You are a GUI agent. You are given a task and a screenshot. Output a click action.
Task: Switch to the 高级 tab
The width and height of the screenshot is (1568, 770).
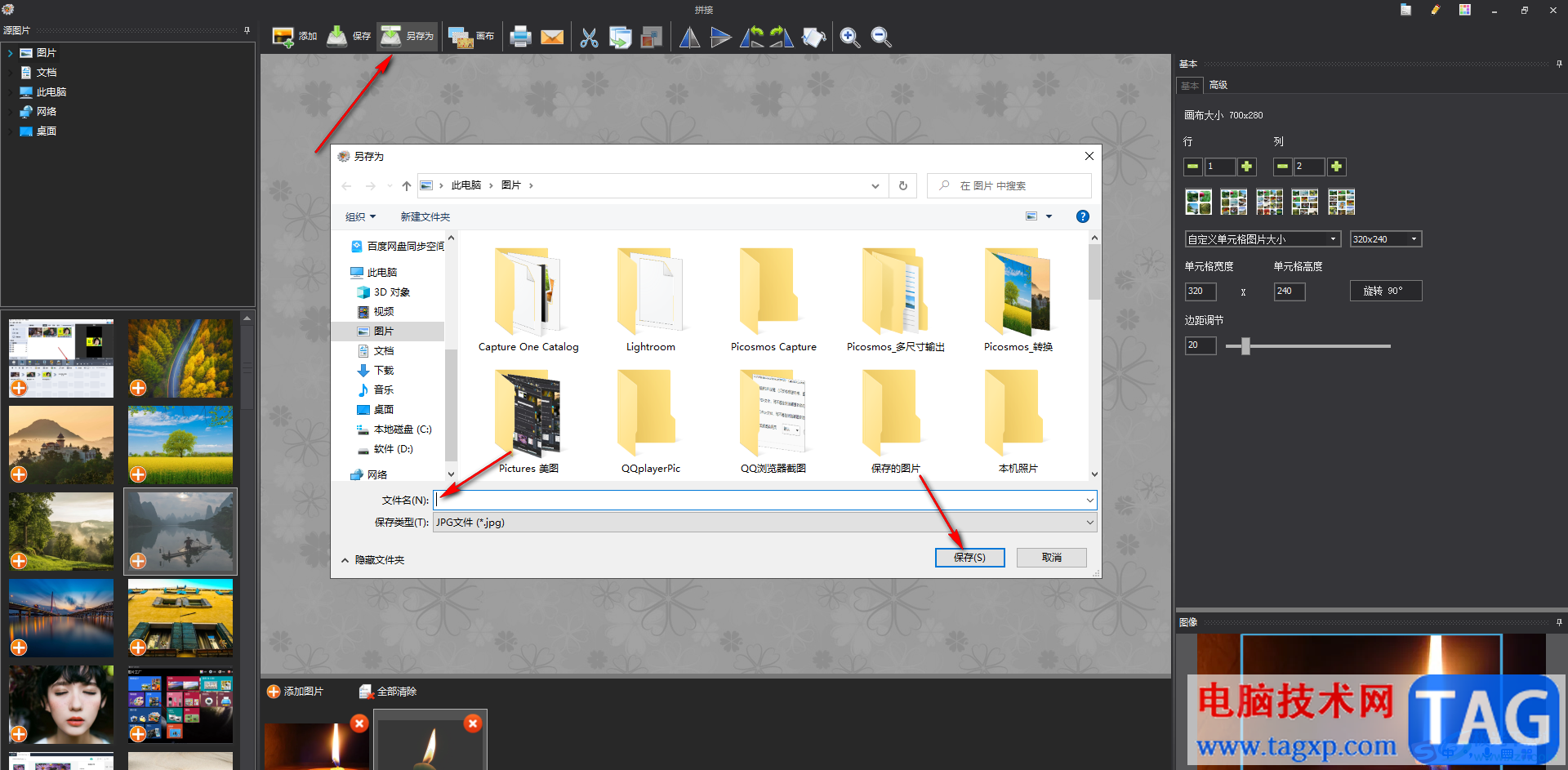tap(1218, 85)
